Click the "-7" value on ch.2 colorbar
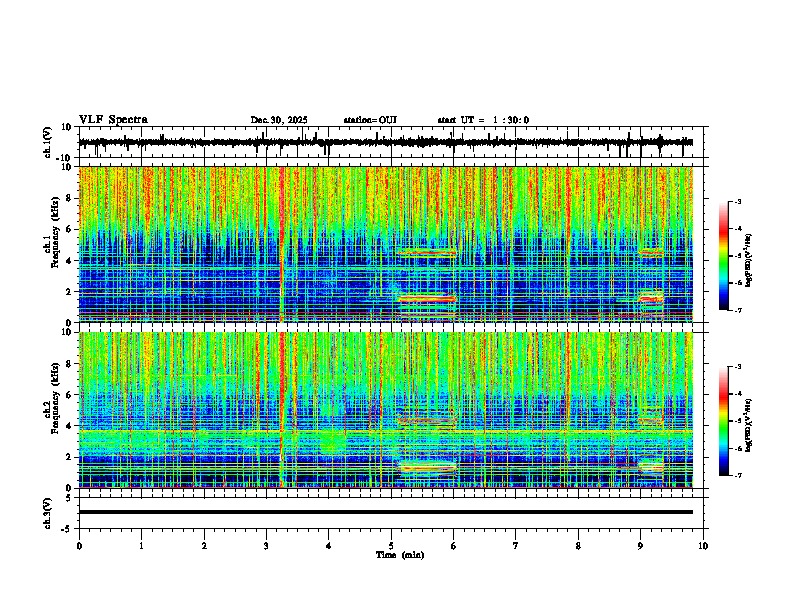 click(737, 475)
